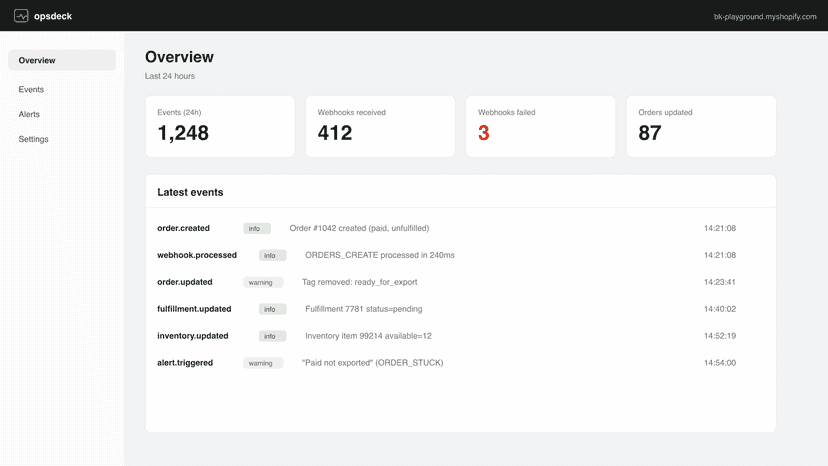This screenshot has height=466, width=828.
Task: Open the alert.triggered event name
Action: coord(185,363)
